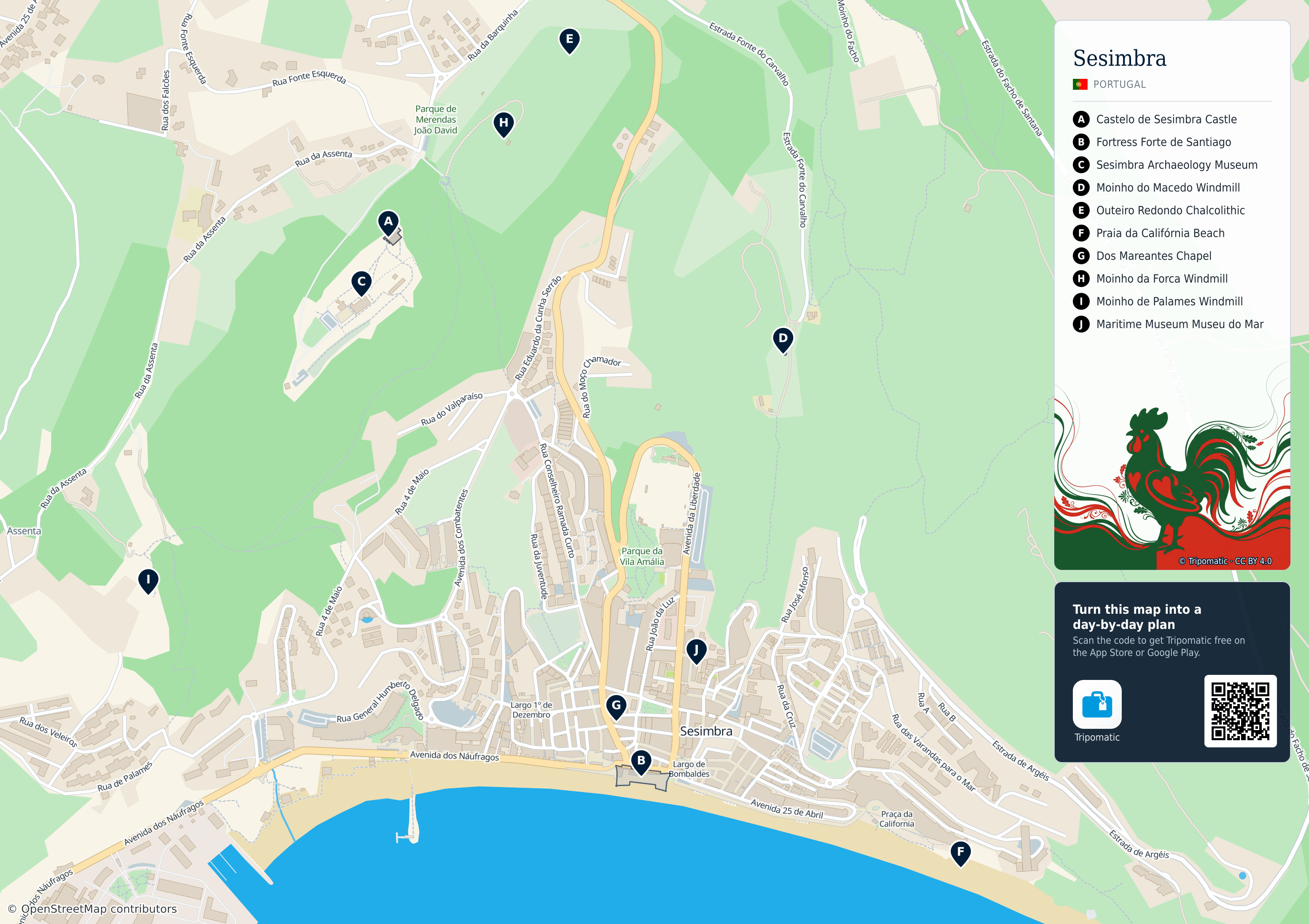The height and width of the screenshot is (924, 1309).
Task: Click map pin E at Outeiro Redondo
Action: [x=569, y=41]
